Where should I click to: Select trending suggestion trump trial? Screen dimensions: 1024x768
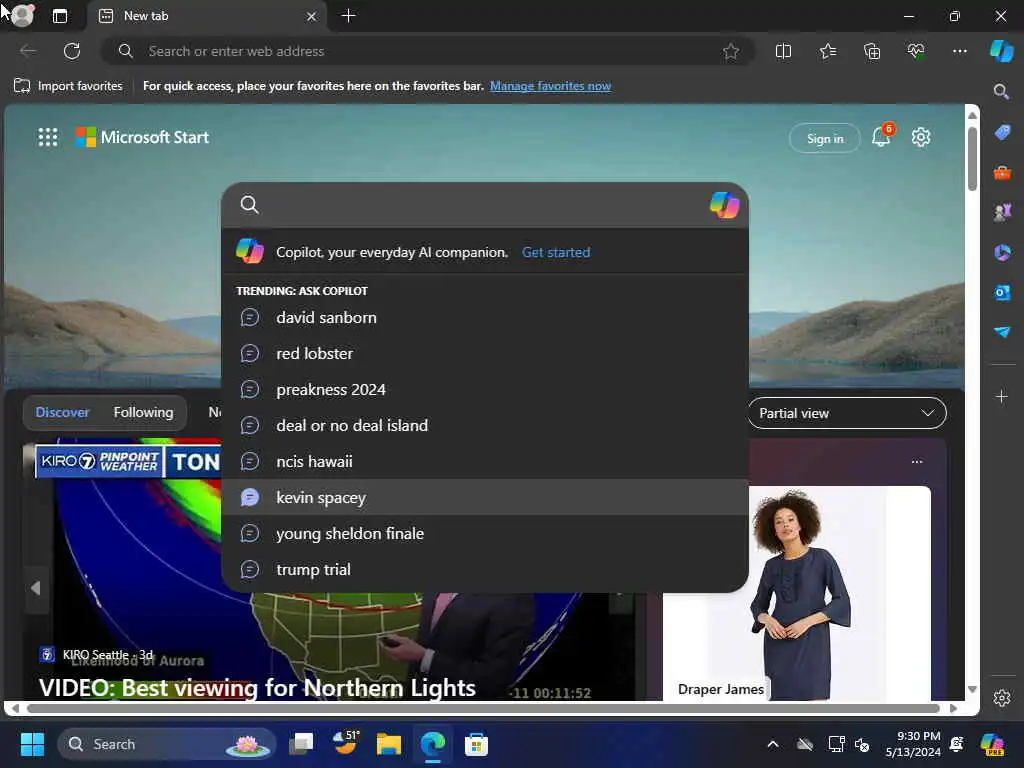click(x=485, y=569)
